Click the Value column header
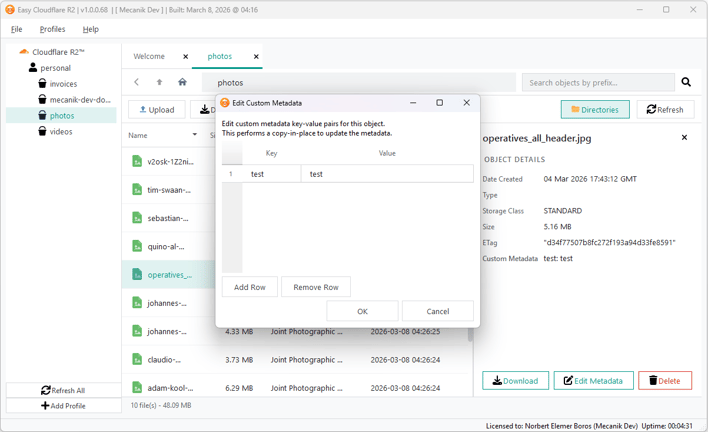The image size is (708, 432). pos(387,153)
